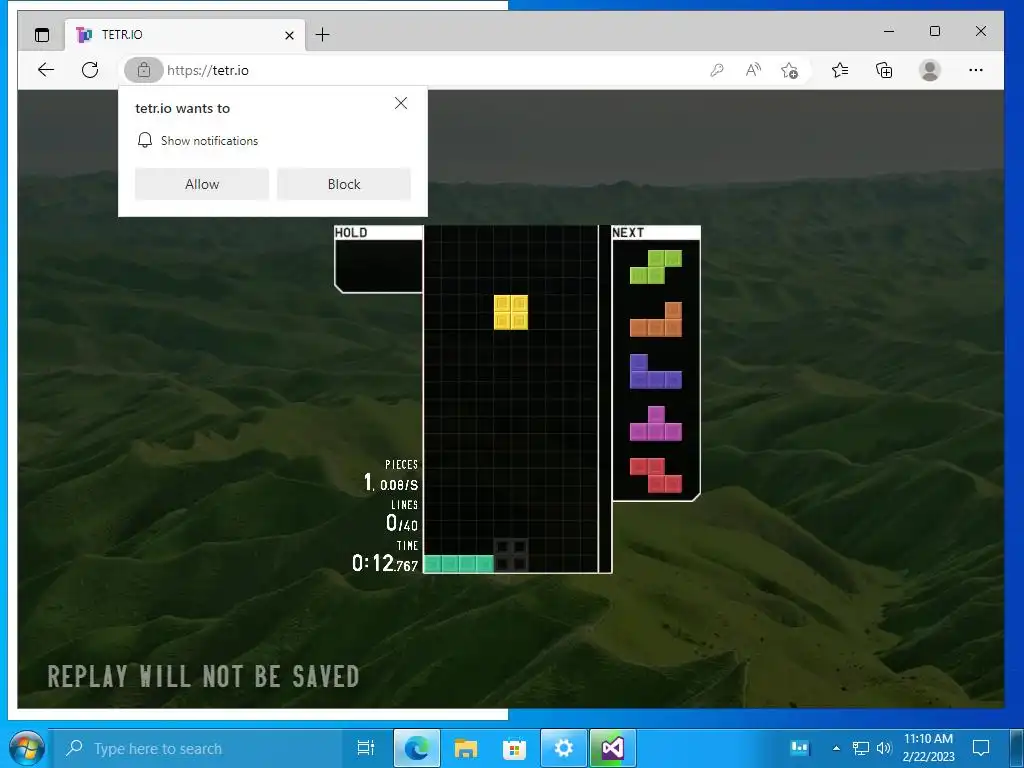This screenshot has height=768, width=1024.
Task: Select the TETR.IO tab
Action: tap(183, 35)
